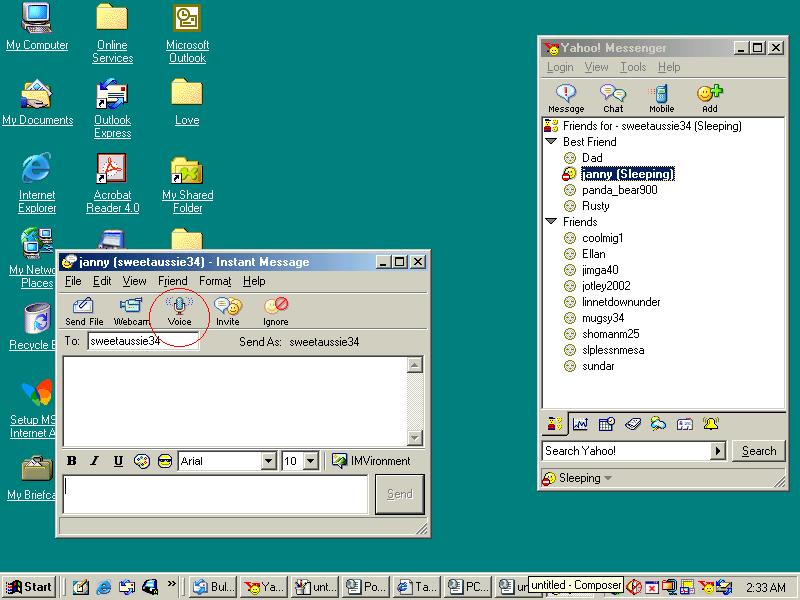Viewport: 800px width, 600px height.
Task: Switch to the Weather tab
Action: click(x=658, y=424)
